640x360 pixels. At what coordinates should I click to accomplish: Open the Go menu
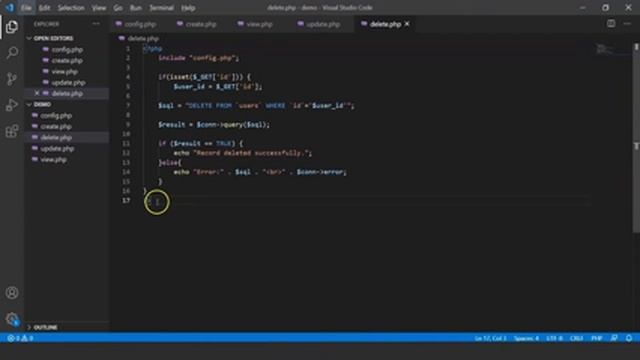(118, 8)
